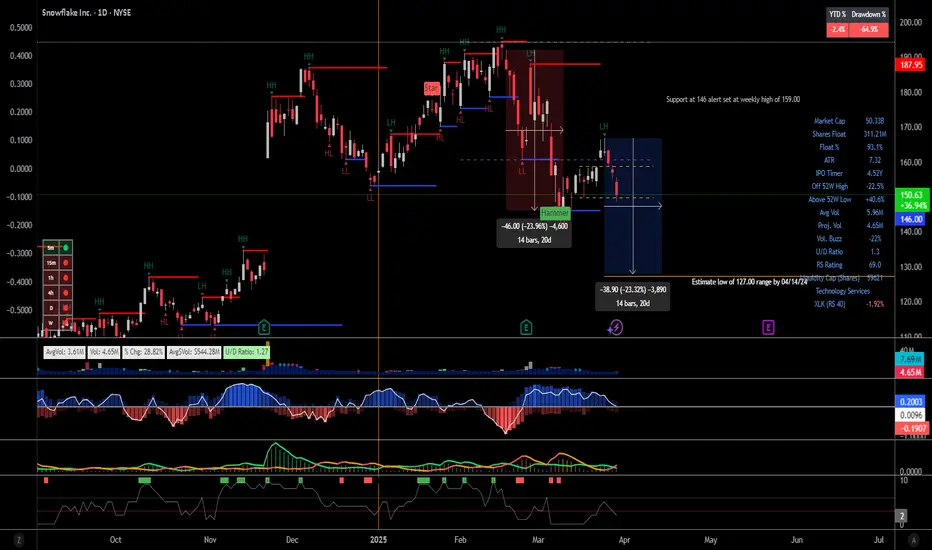Select the 4h timeframe cell

tap(51, 293)
